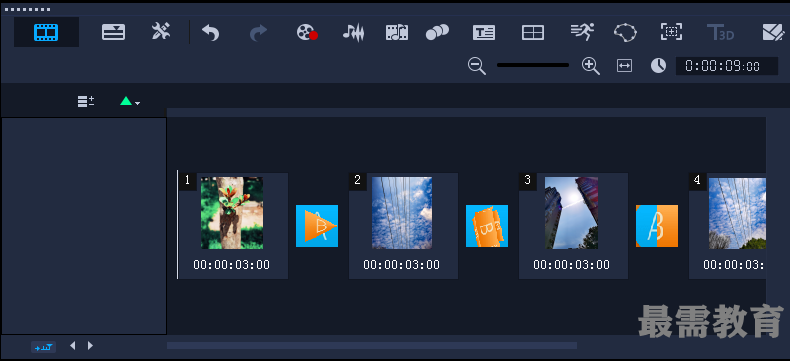Open the Mask Creator circles icon
Image resolution: width=790 pixels, height=361 pixels.
[437, 32]
